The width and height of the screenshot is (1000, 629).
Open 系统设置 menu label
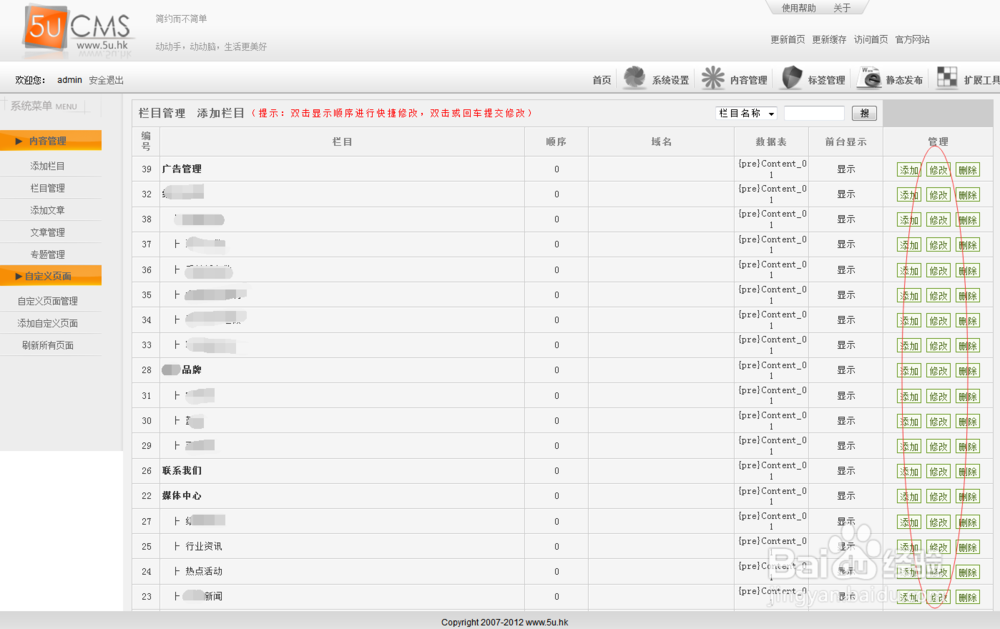coord(670,80)
